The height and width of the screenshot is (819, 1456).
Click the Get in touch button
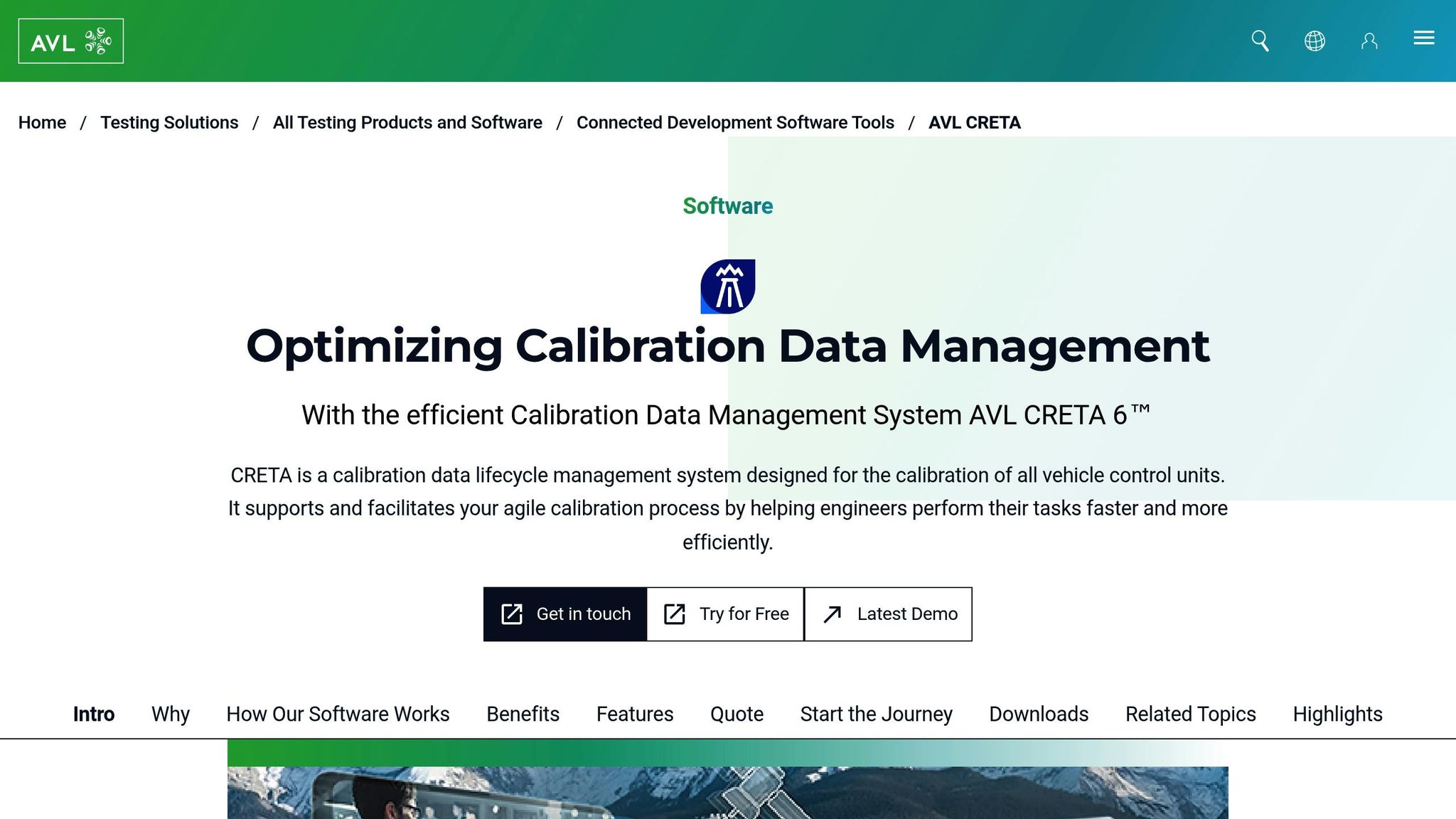tap(565, 614)
